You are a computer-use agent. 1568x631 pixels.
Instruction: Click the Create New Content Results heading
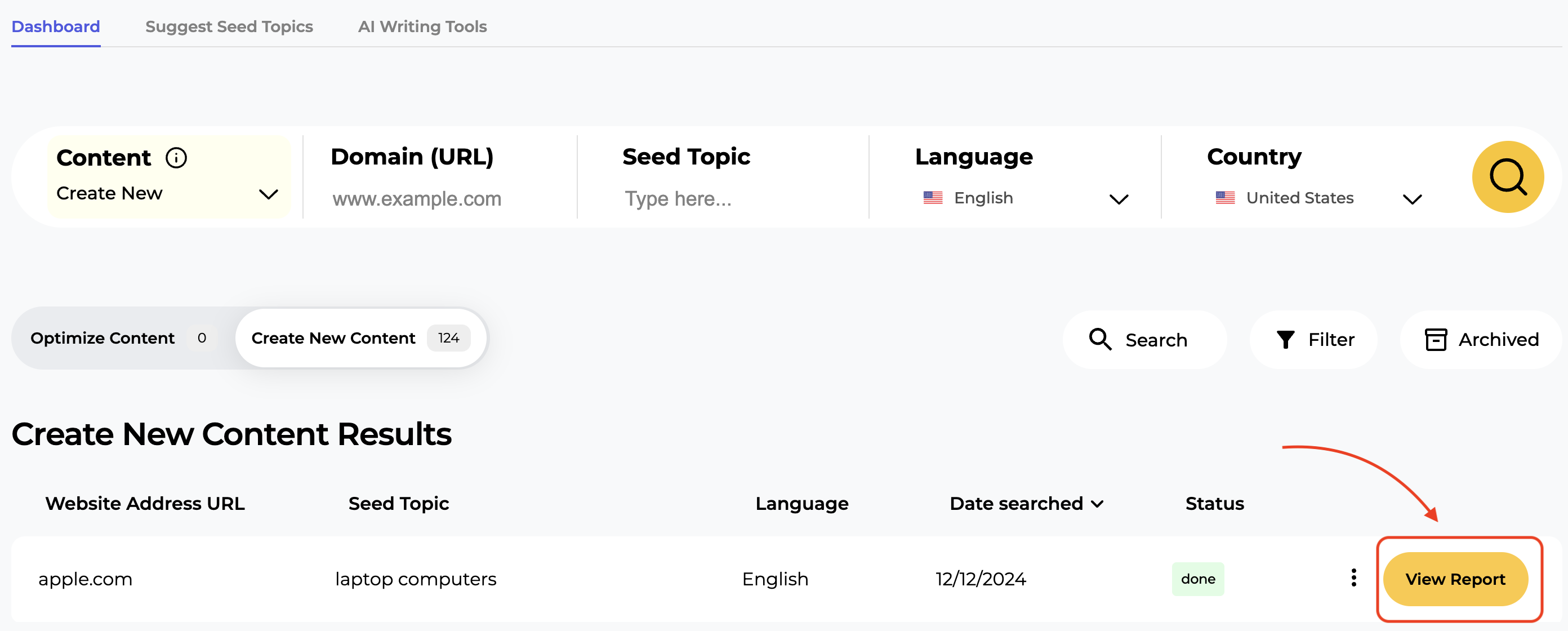click(x=231, y=434)
